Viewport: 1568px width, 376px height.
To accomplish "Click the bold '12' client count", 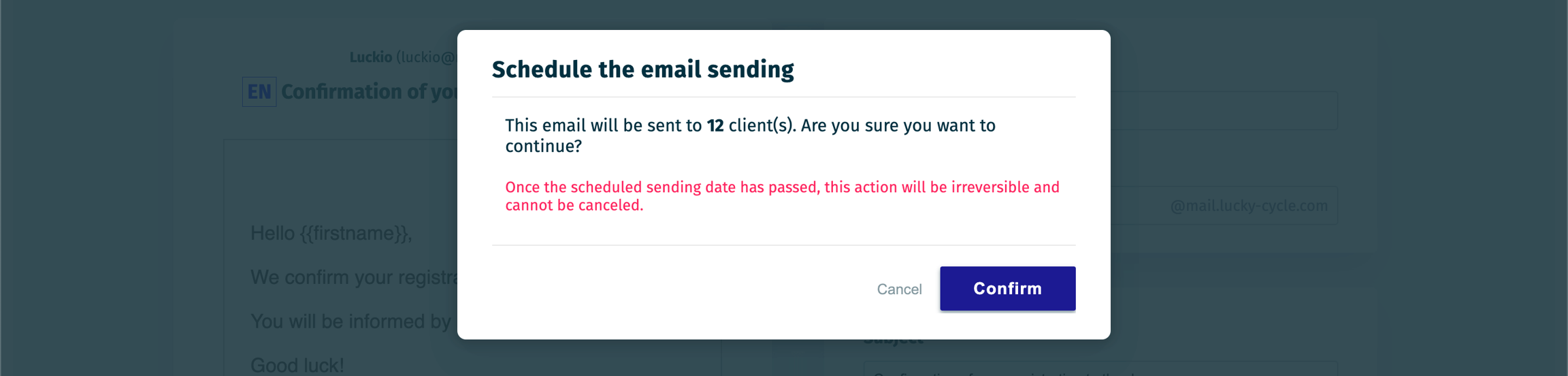I will [x=715, y=126].
